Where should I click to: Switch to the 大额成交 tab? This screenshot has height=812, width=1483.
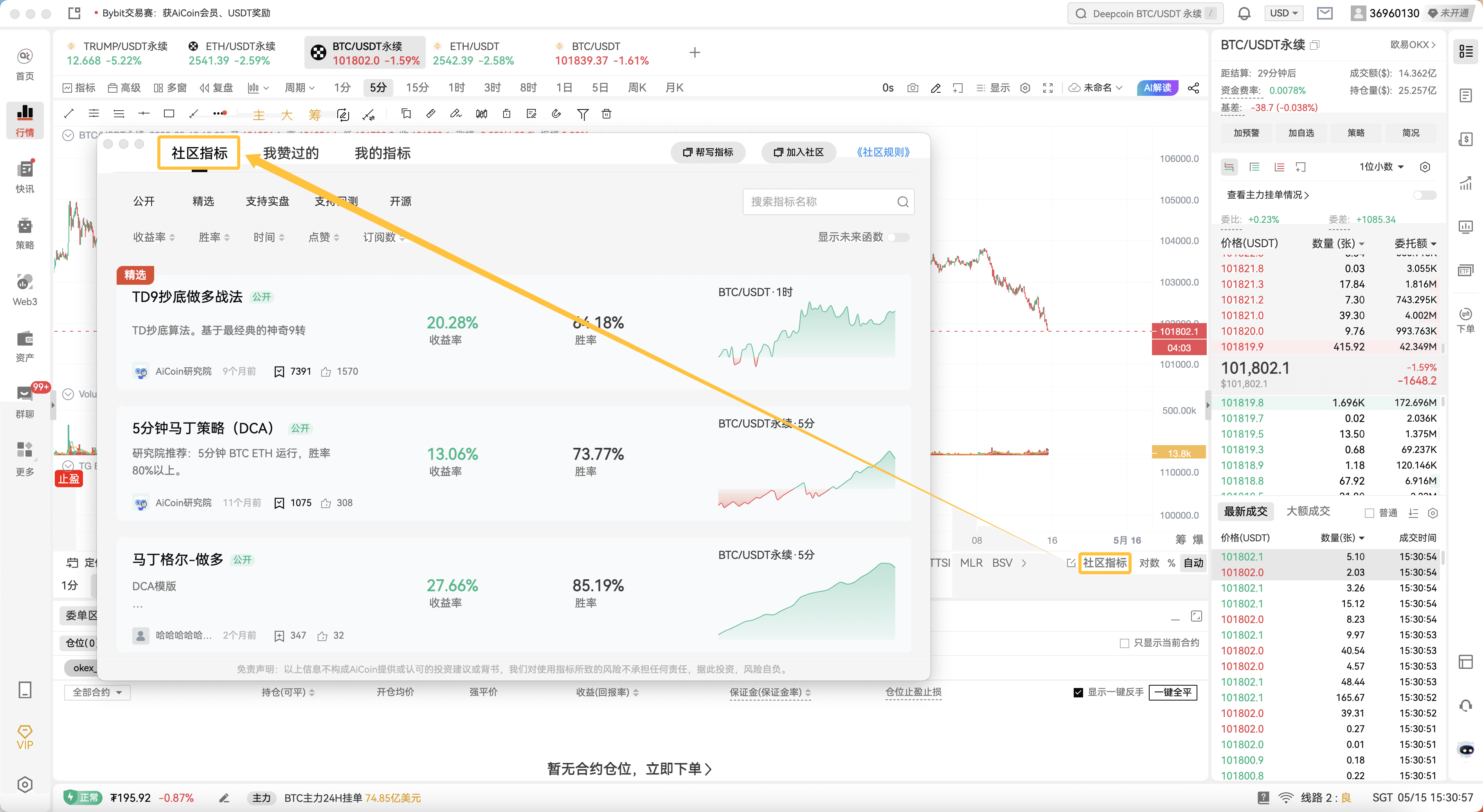(1307, 511)
